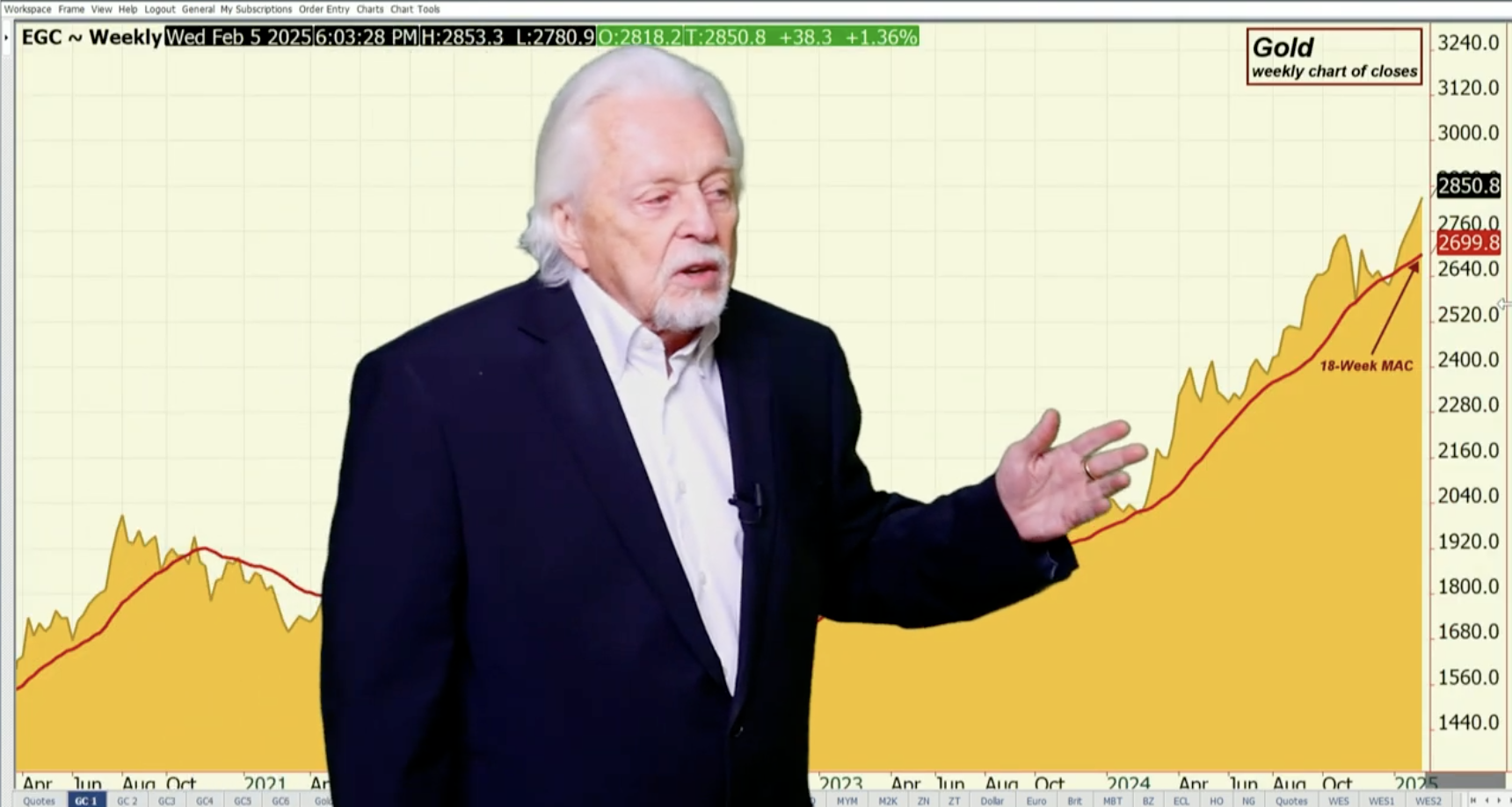Select the leftmost Quotes tab

point(39,801)
